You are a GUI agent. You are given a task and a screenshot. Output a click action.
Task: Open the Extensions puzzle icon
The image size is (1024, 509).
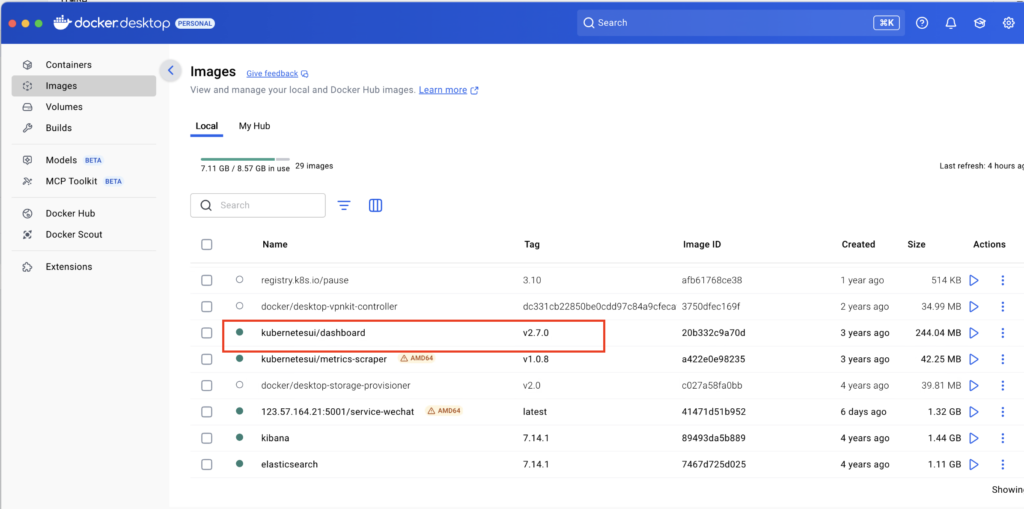27,267
